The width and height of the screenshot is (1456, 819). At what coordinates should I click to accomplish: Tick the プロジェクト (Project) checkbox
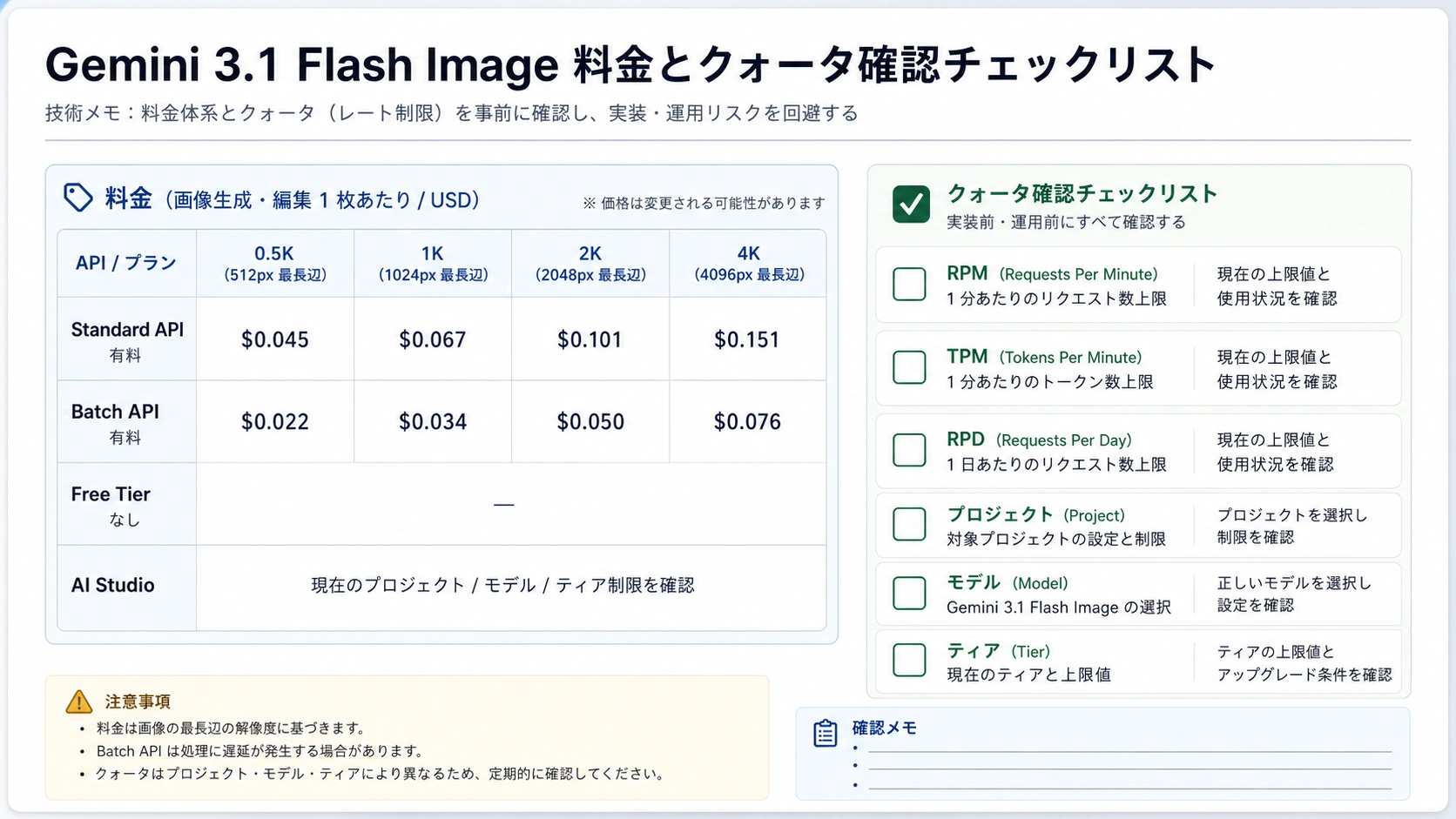coord(909,525)
